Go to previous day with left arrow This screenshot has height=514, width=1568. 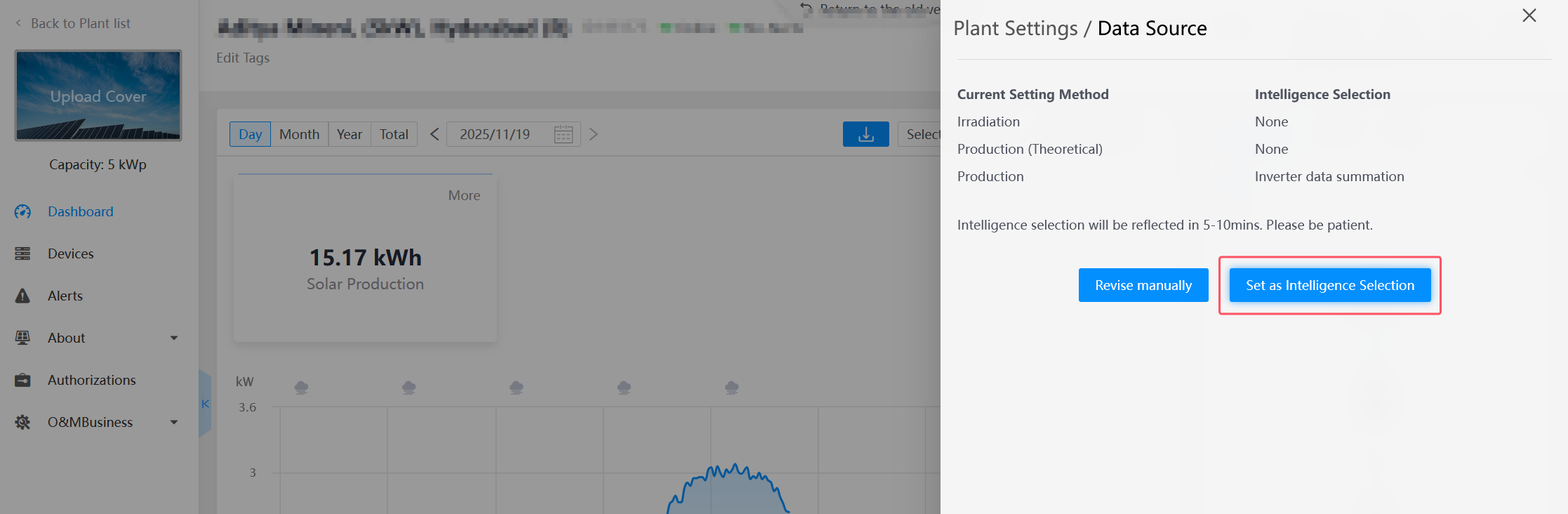[x=434, y=134]
